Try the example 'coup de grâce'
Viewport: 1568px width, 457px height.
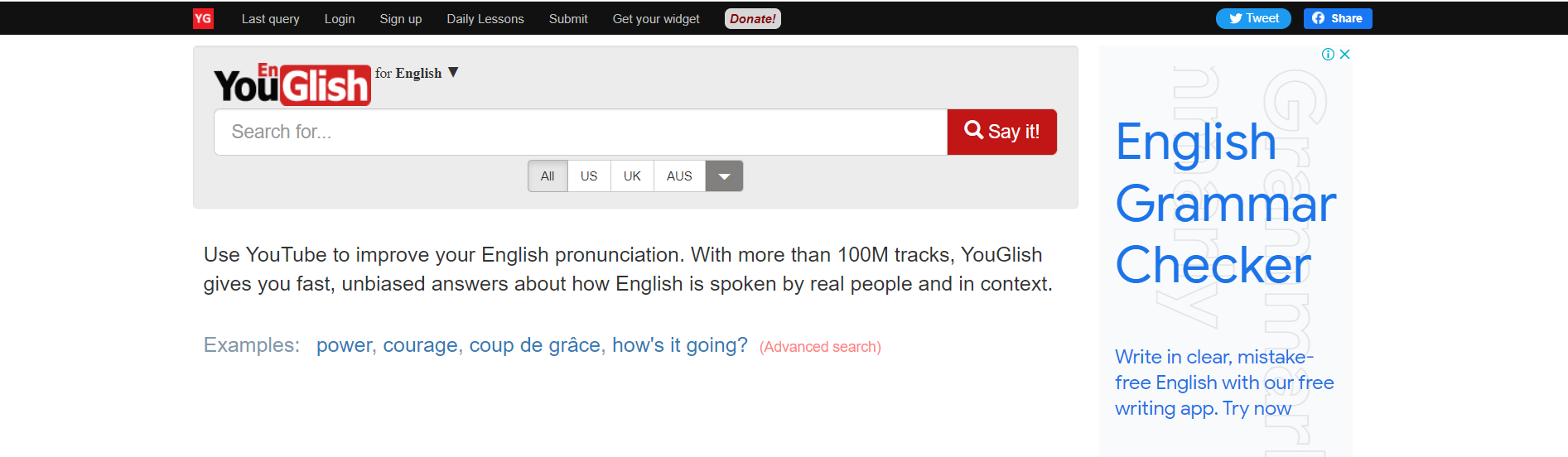535,345
